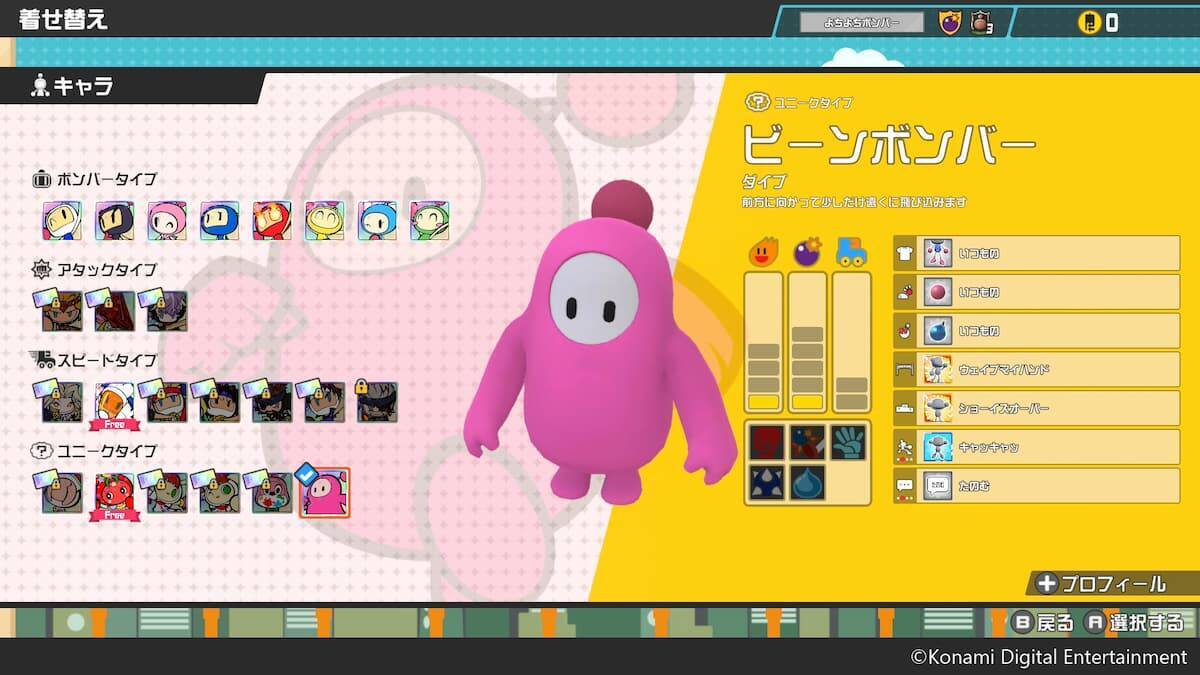Click the speed level gauge

pyautogui.click(x=851, y=342)
